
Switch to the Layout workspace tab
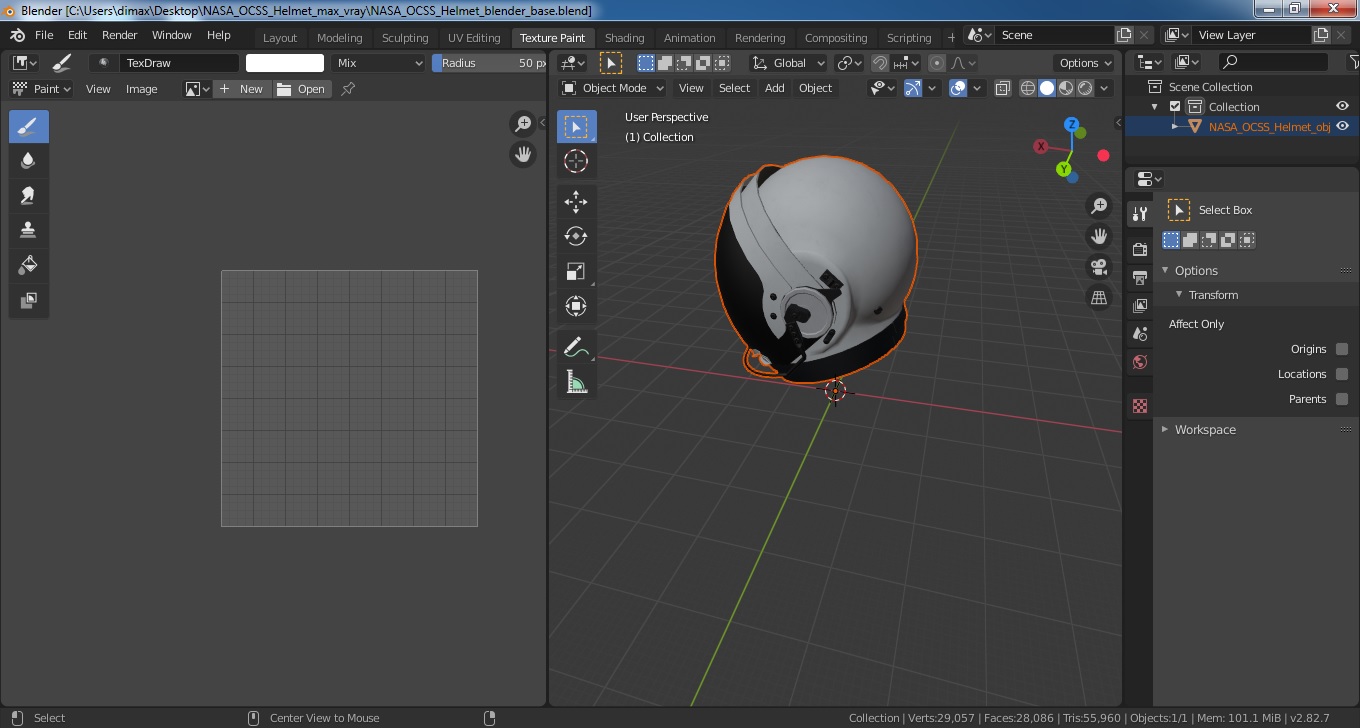[280, 38]
